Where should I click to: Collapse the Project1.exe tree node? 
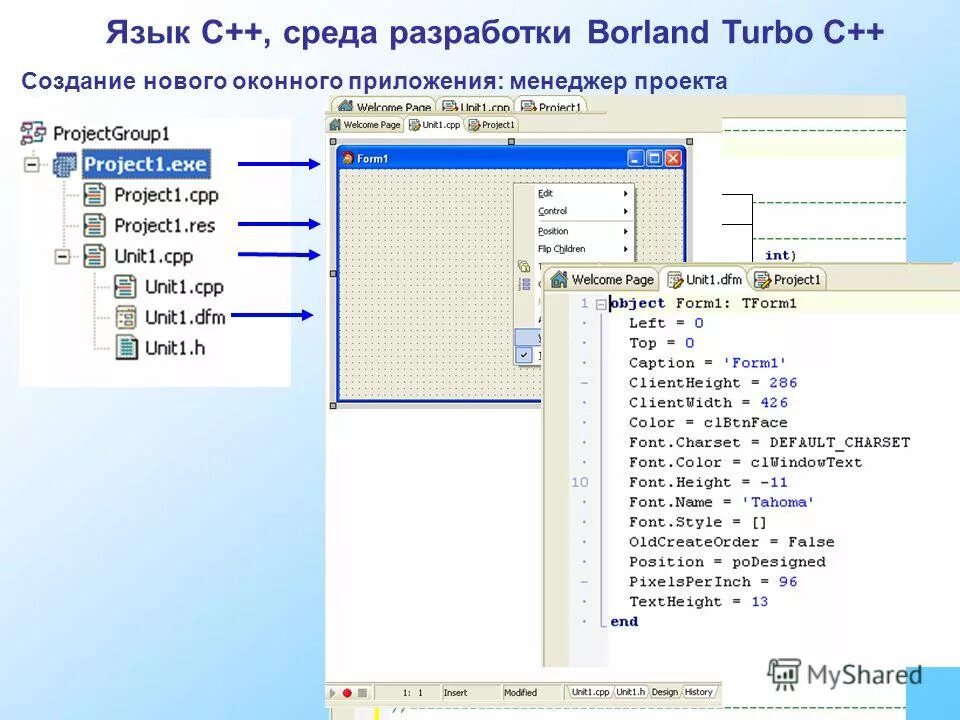pyautogui.click(x=31, y=163)
